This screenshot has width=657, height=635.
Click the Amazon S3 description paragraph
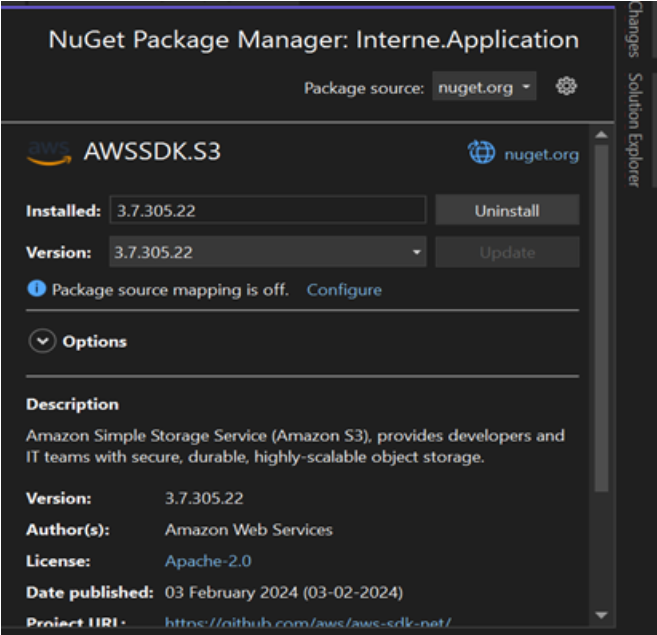(x=295, y=446)
